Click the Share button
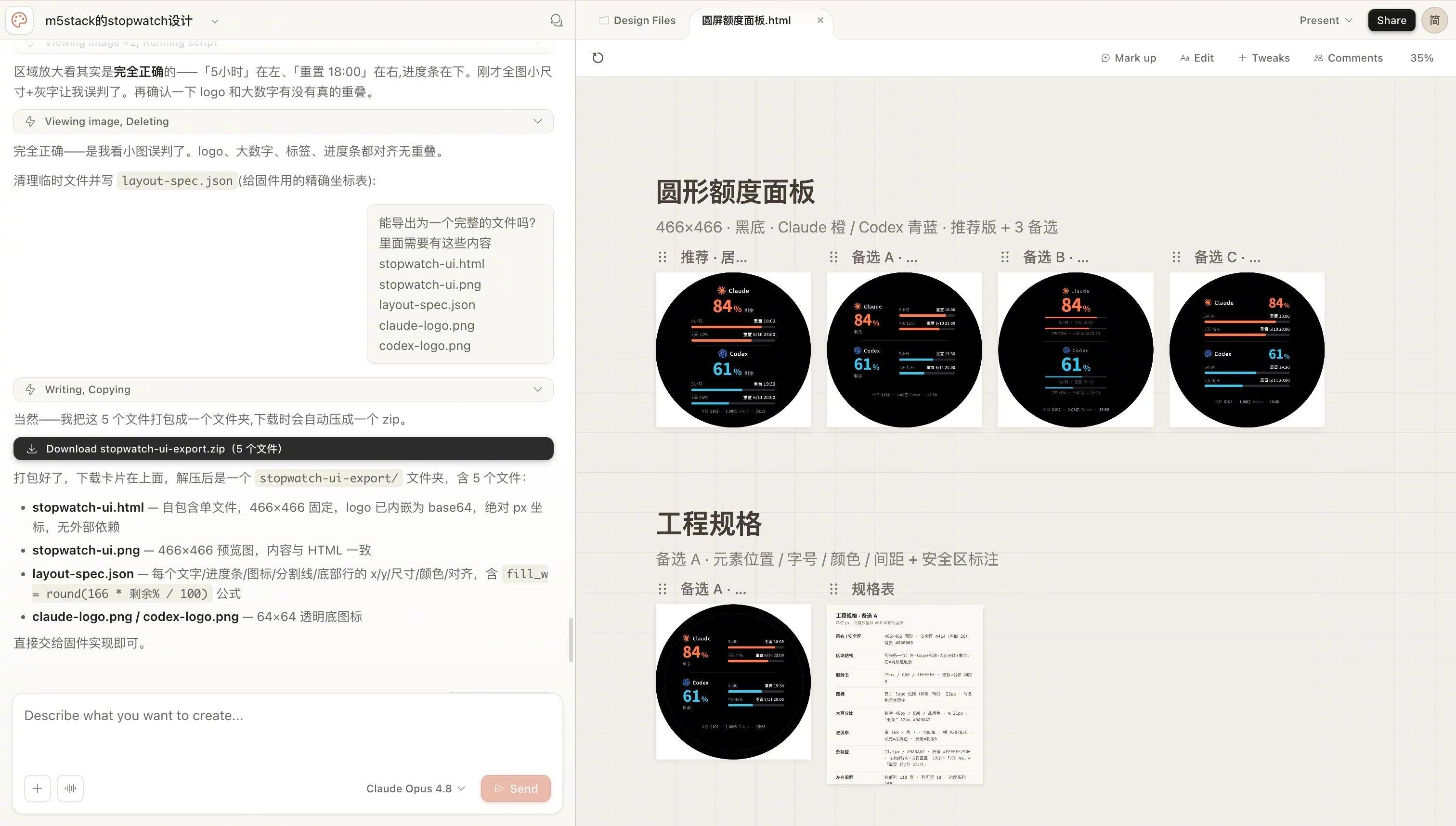 tap(1391, 20)
